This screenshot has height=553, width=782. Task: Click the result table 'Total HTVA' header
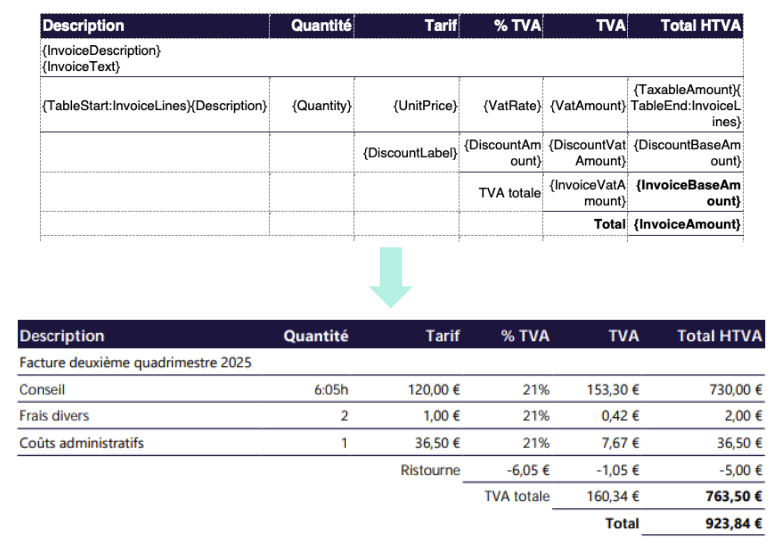click(719, 336)
